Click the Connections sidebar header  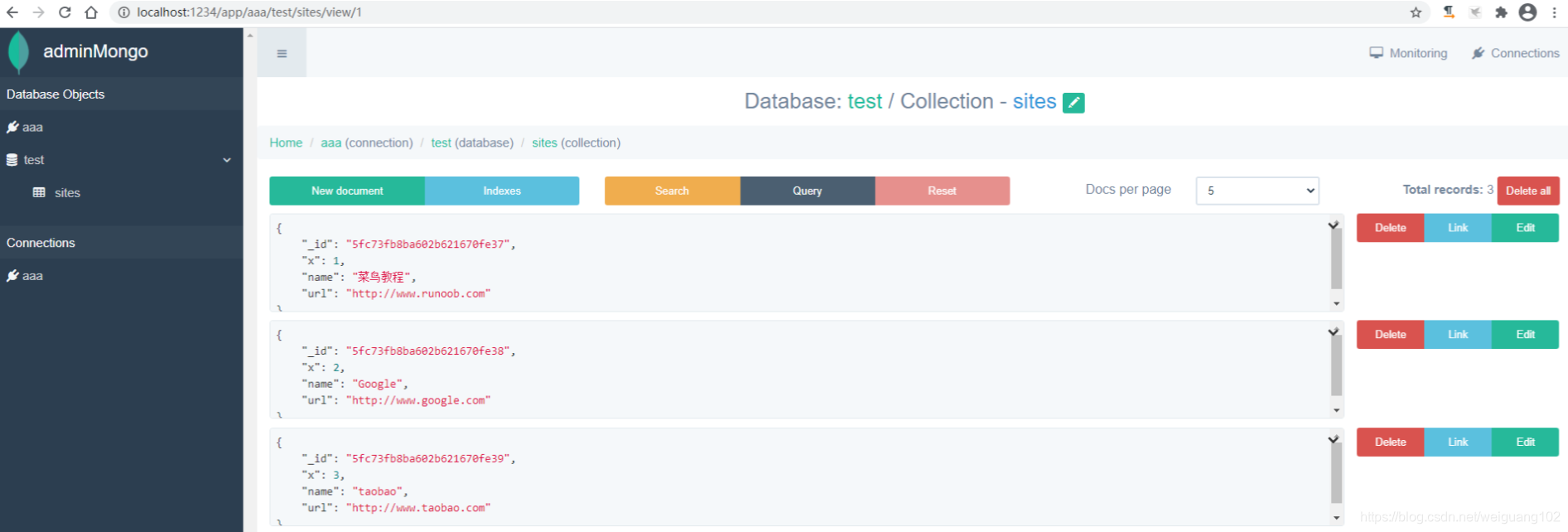tap(121, 243)
